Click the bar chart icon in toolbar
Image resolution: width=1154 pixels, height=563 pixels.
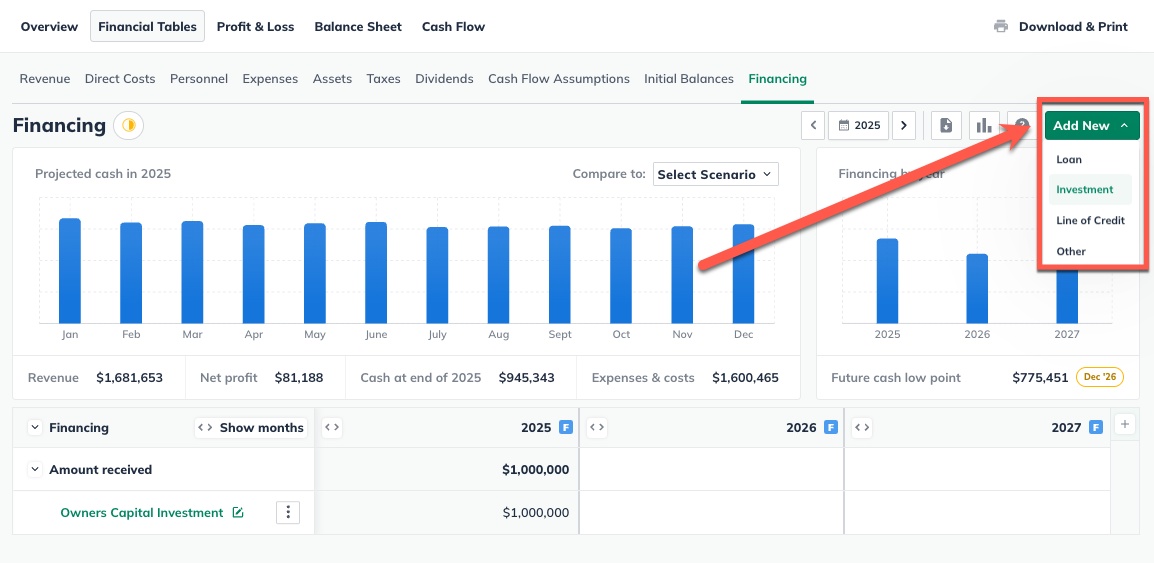click(x=984, y=126)
